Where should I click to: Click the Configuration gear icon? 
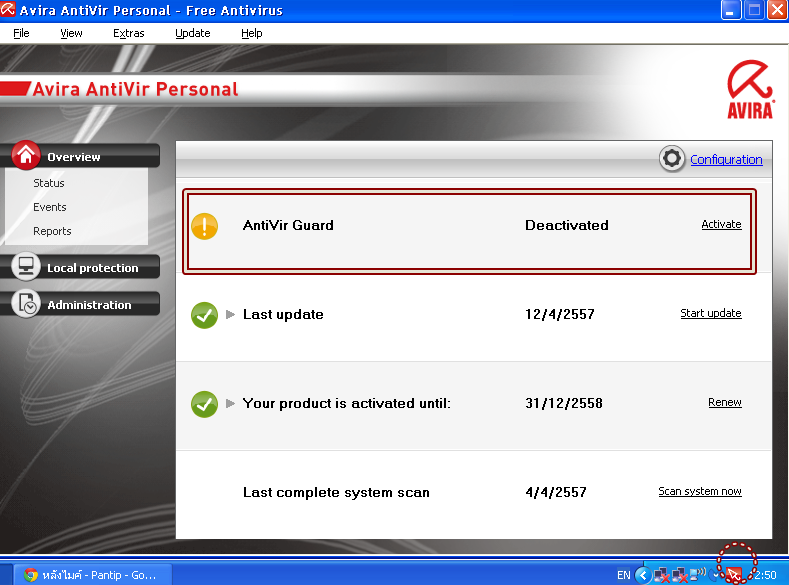click(672, 158)
